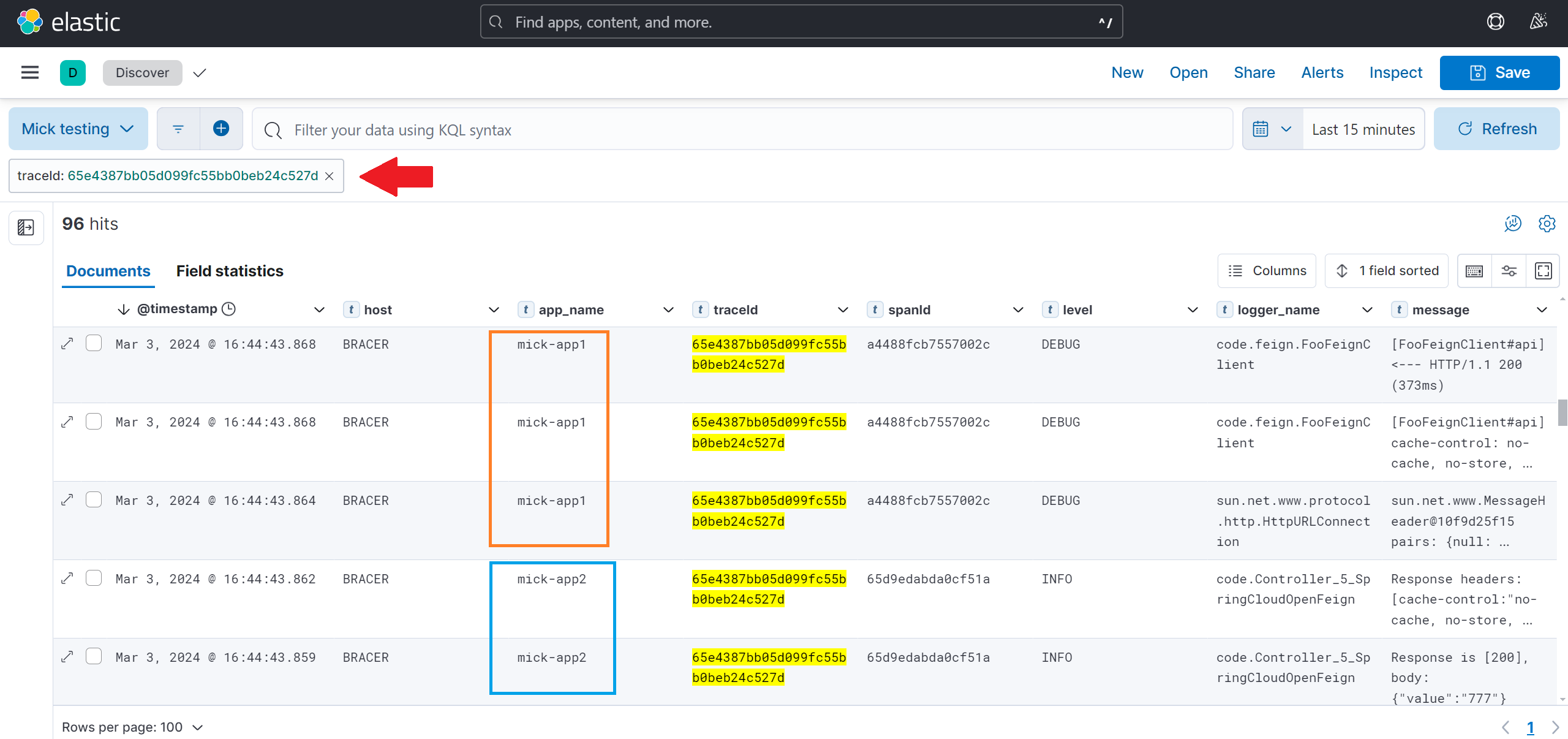The height and width of the screenshot is (739, 1568).
Task: Open app_name column options chevron
Action: pyautogui.click(x=668, y=310)
